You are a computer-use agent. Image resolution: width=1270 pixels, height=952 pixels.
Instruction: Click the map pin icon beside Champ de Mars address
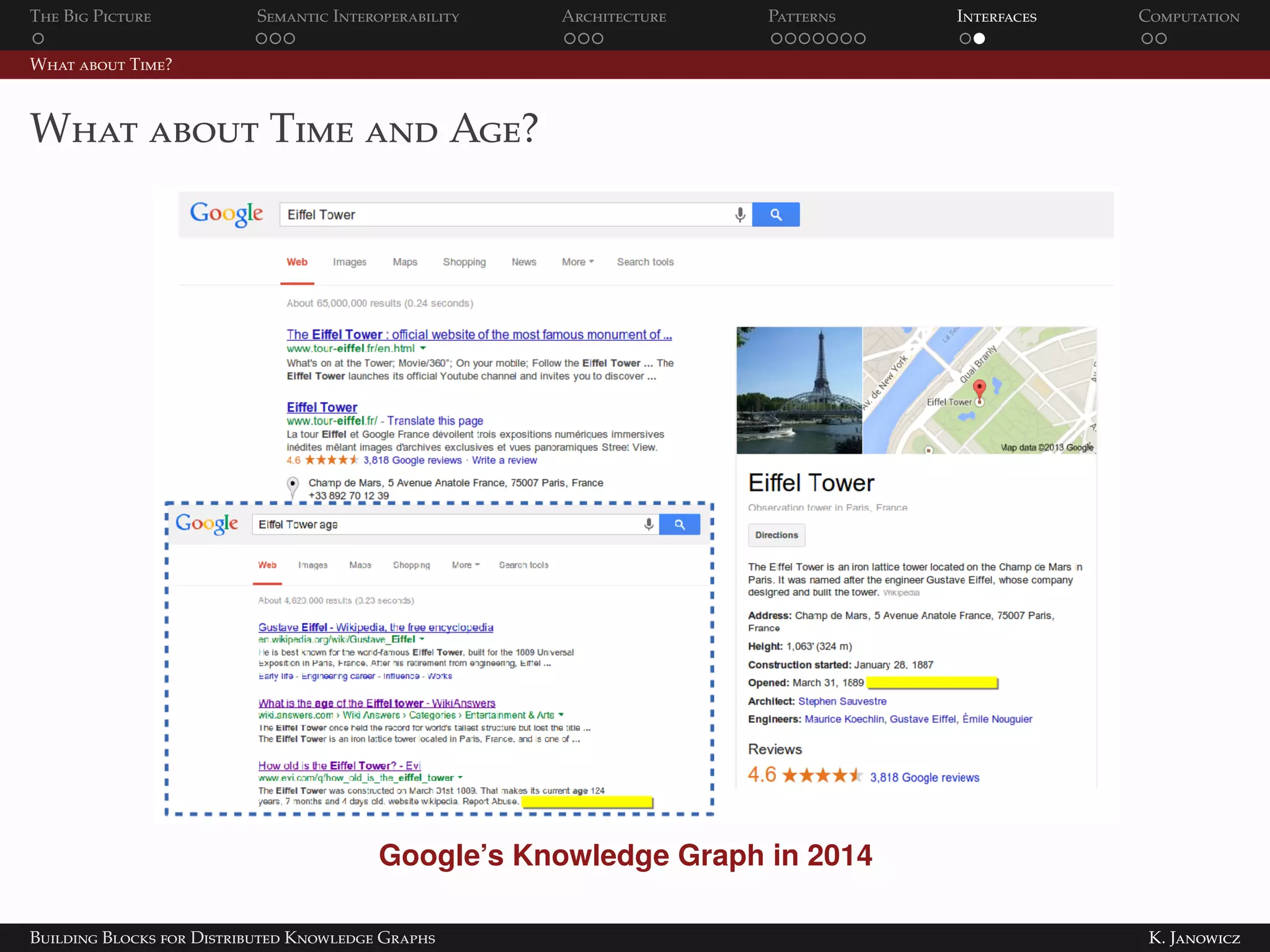pos(293,487)
